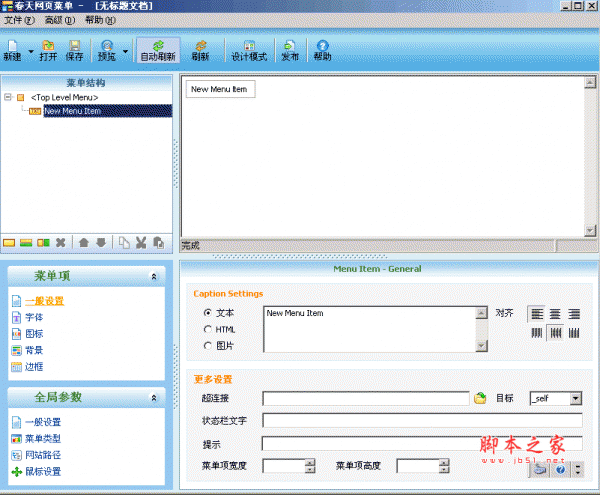Screen dimensions: 600x495
Task: Collapse the Top Level Menu tree node
Action: click(x=8, y=97)
